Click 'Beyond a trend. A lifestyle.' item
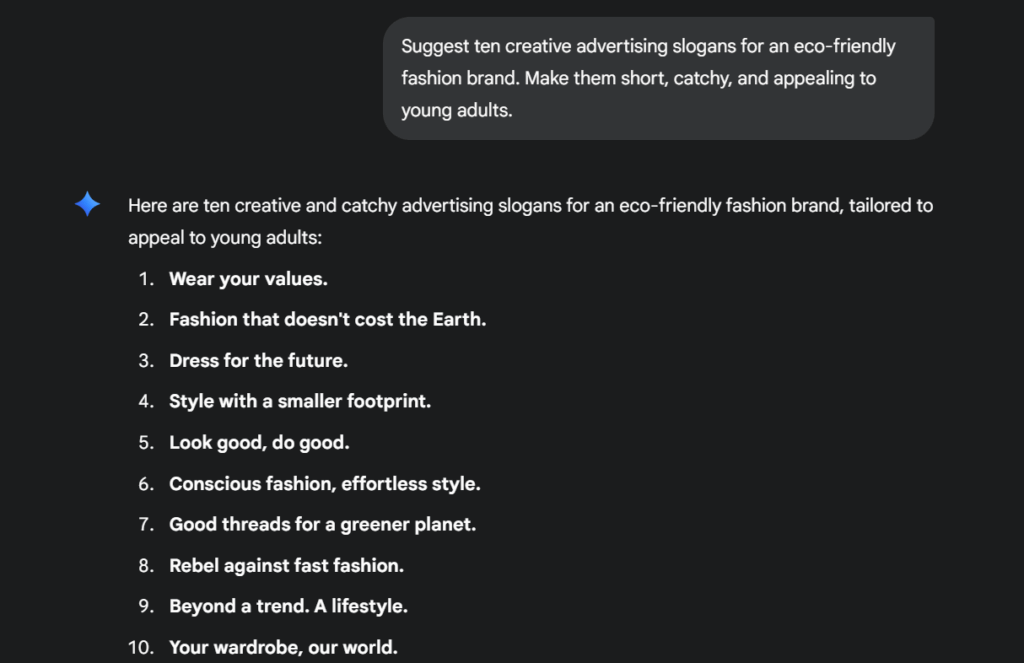 pyautogui.click(x=288, y=607)
